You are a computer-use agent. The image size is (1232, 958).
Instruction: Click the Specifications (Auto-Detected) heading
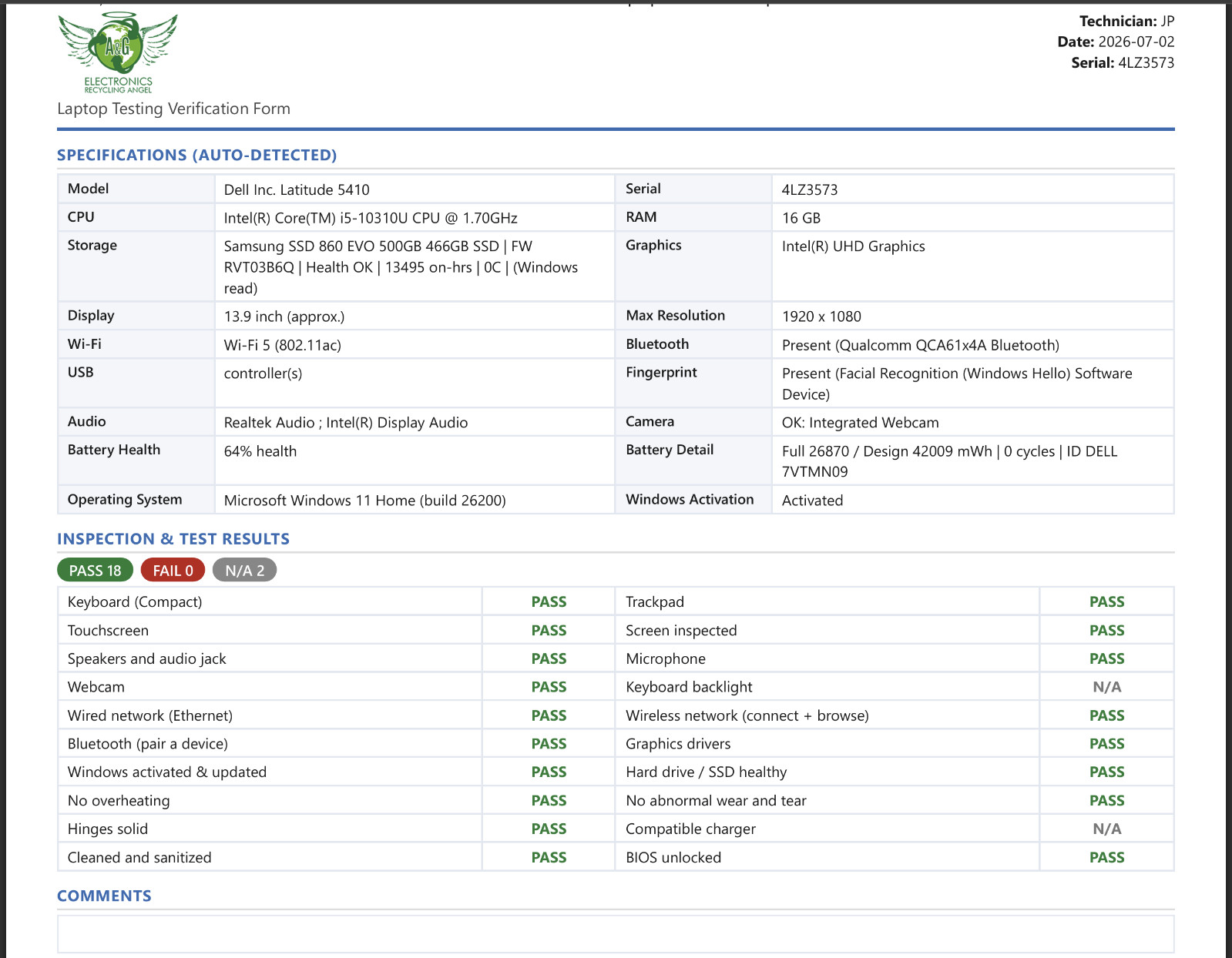196,155
